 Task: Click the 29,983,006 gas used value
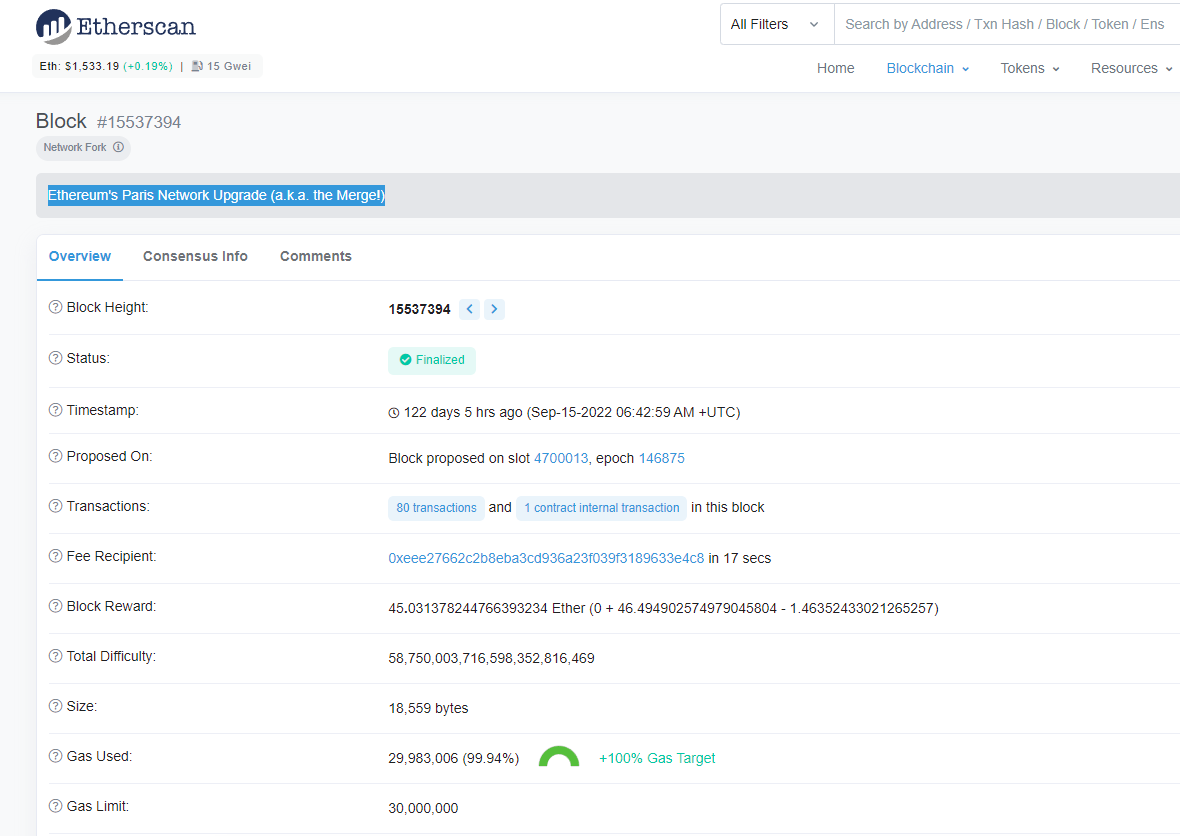[x=454, y=758]
